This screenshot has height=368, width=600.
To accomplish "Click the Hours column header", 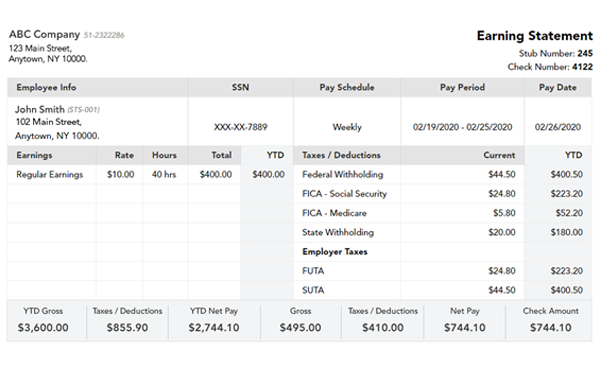I will point(164,155).
